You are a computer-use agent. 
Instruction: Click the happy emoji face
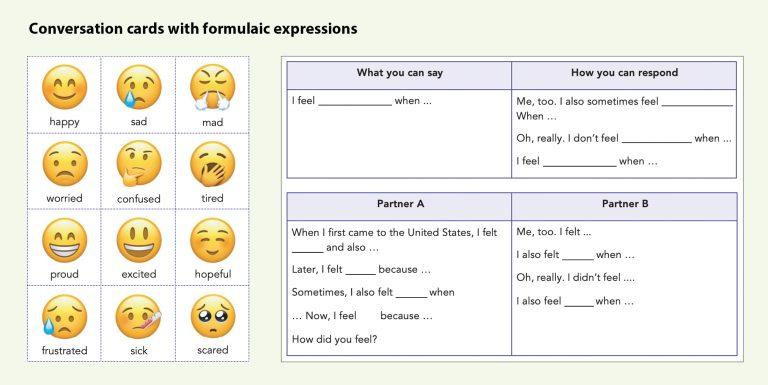[64, 87]
